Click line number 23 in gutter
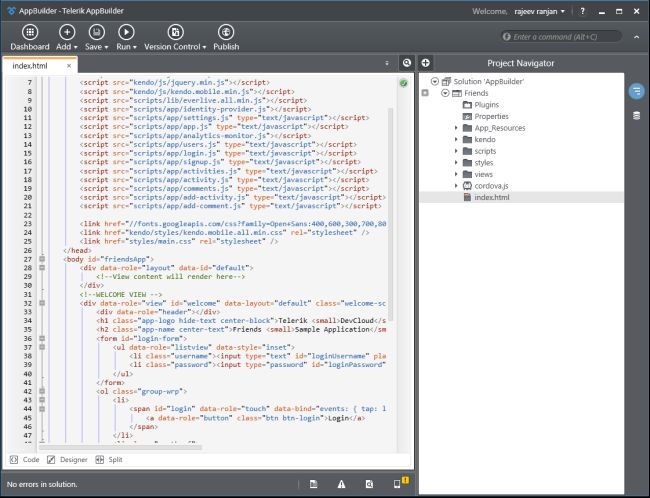Image resolution: width=650 pixels, height=498 pixels. (28, 224)
